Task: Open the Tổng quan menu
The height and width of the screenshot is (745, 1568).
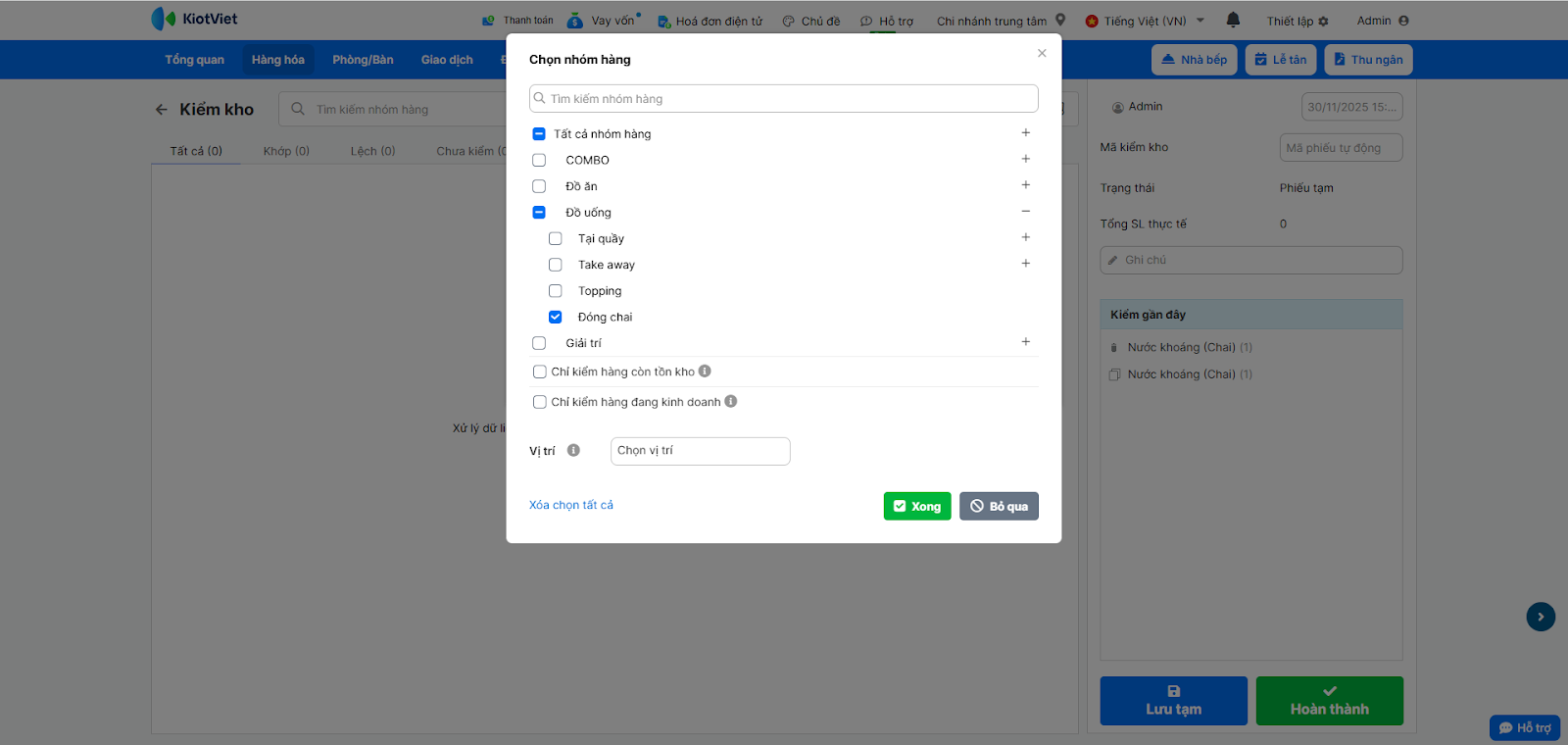Action: tap(194, 60)
